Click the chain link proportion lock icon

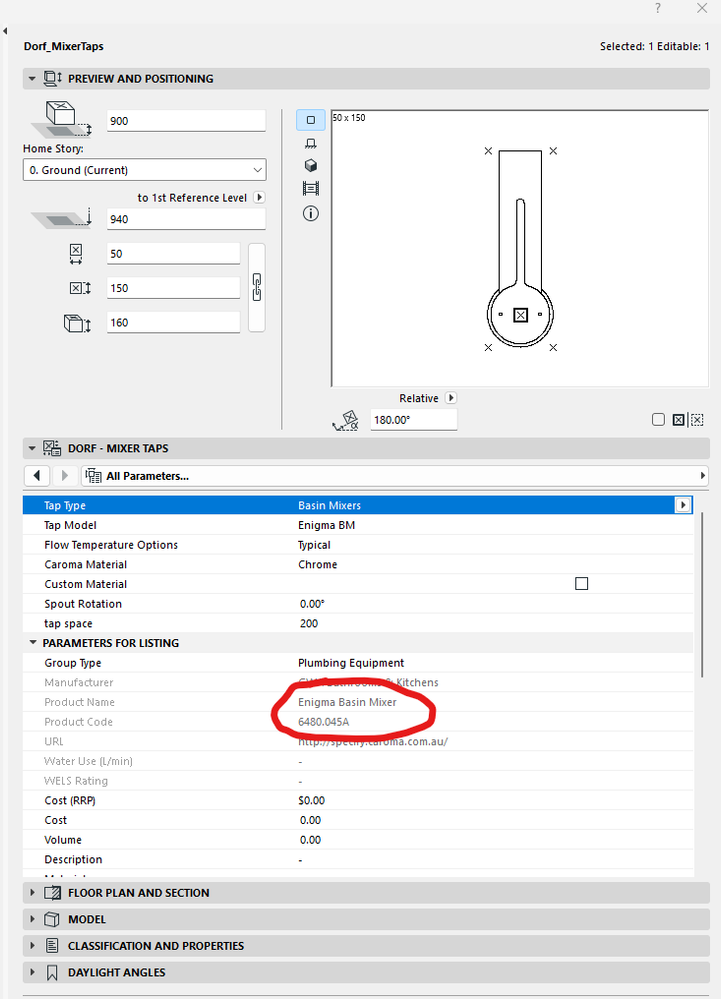[257, 287]
